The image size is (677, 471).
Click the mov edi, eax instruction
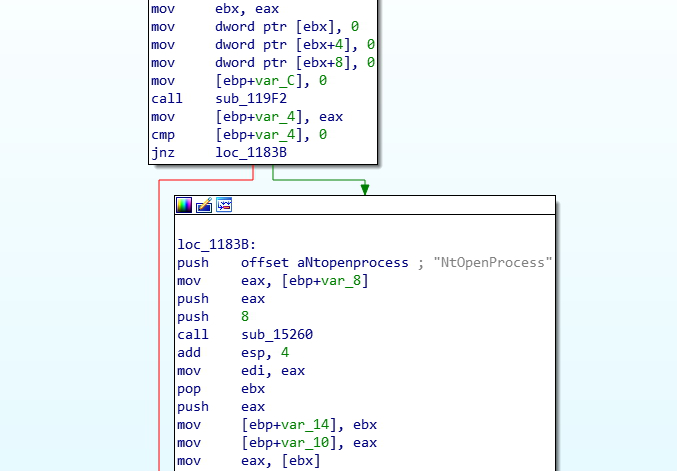coord(240,370)
